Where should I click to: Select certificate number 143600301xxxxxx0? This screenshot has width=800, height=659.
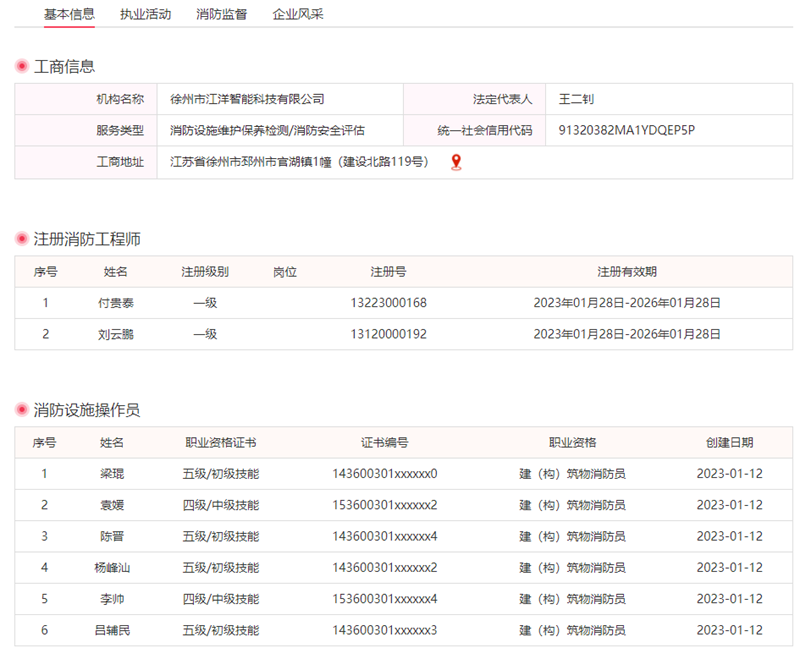click(x=385, y=474)
